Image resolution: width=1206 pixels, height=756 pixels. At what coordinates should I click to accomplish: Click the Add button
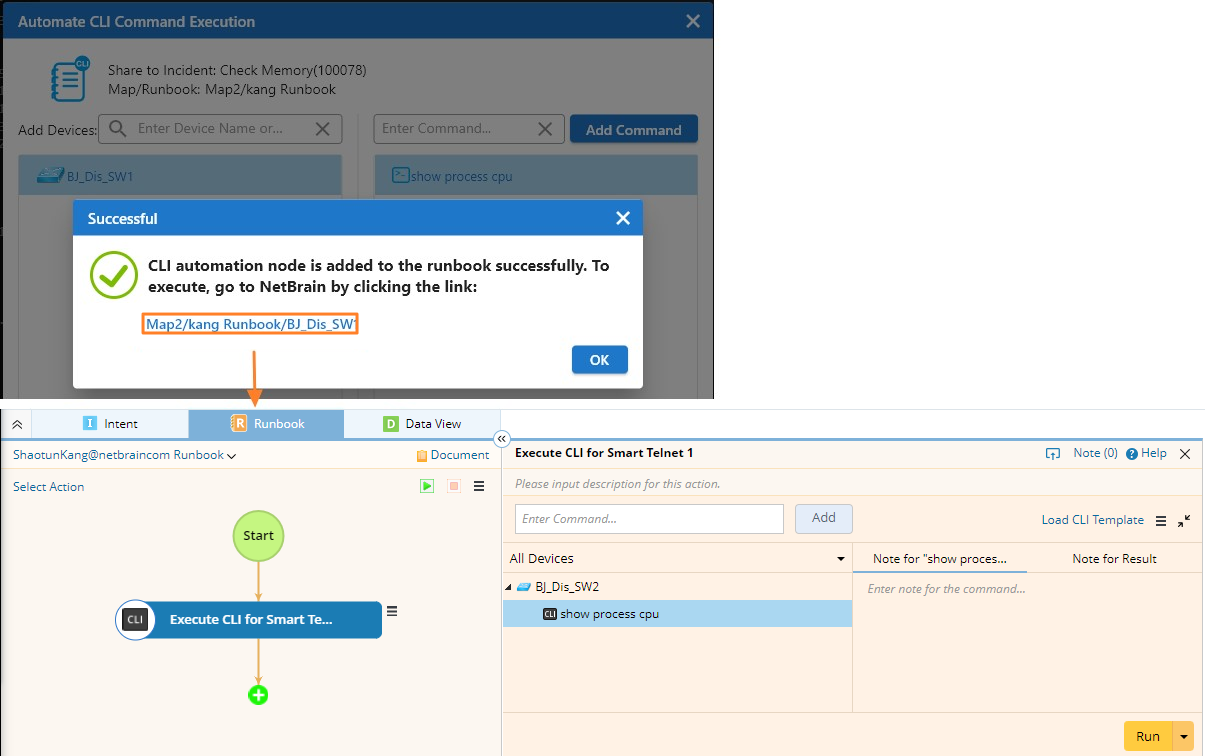coord(824,518)
